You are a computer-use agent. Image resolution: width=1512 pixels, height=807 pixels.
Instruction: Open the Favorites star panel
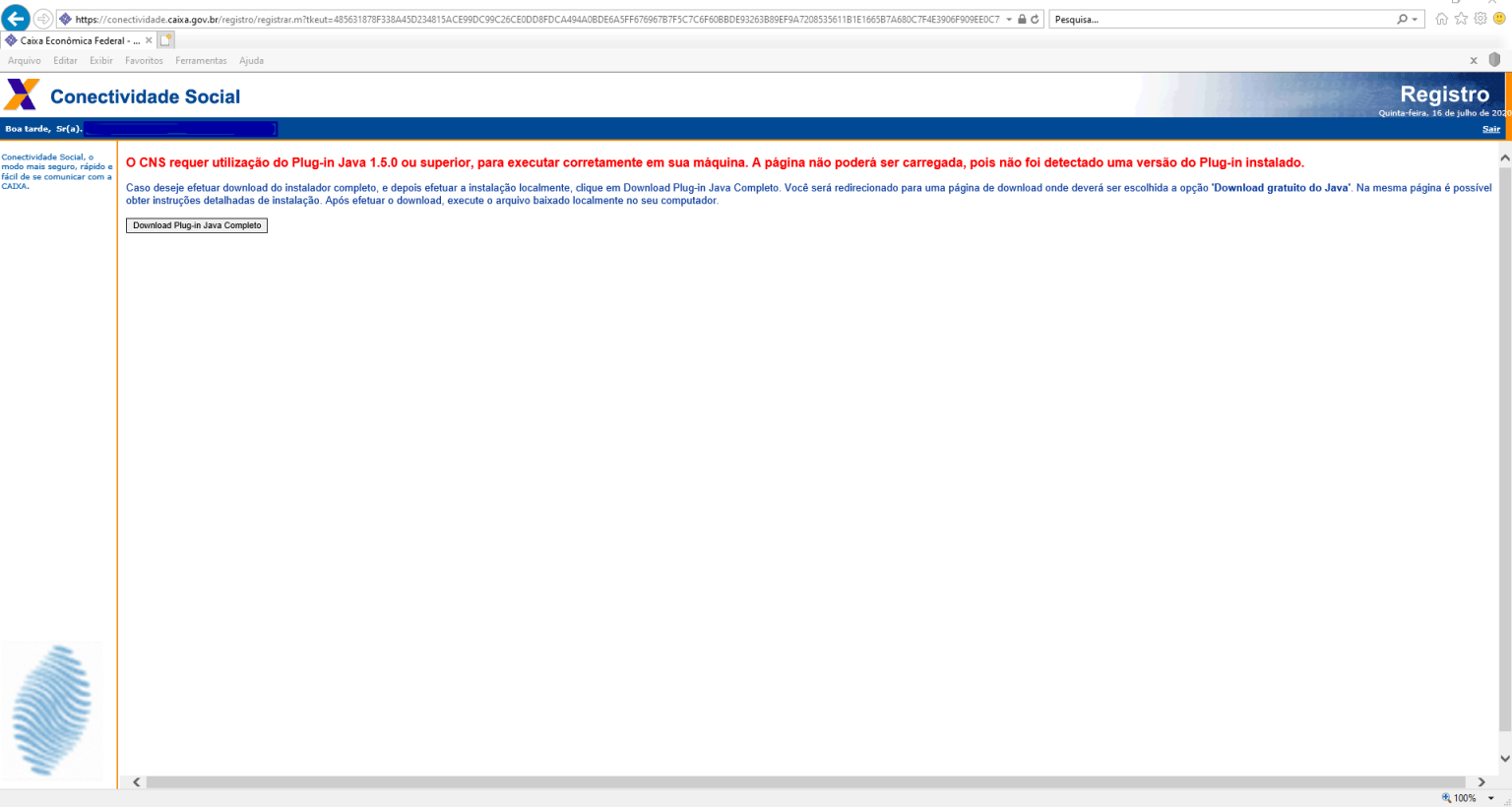(x=1461, y=18)
